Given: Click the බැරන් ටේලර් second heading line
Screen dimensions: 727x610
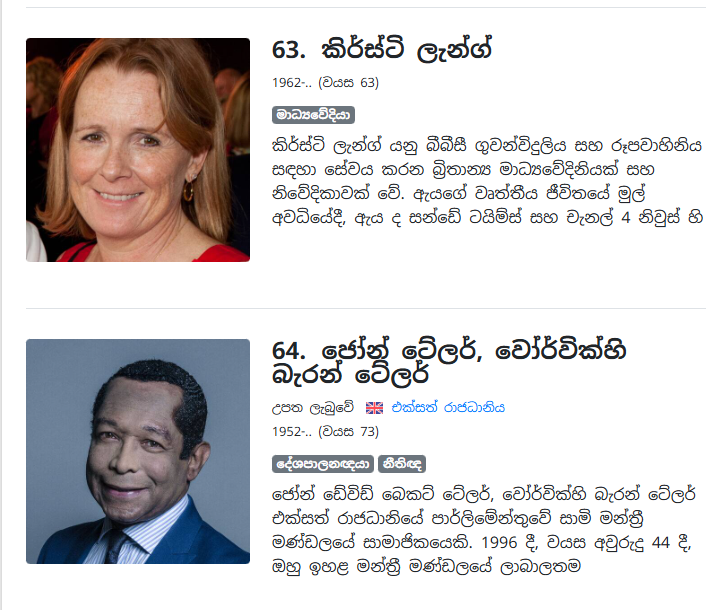Looking at the screenshot, I should coord(350,375).
